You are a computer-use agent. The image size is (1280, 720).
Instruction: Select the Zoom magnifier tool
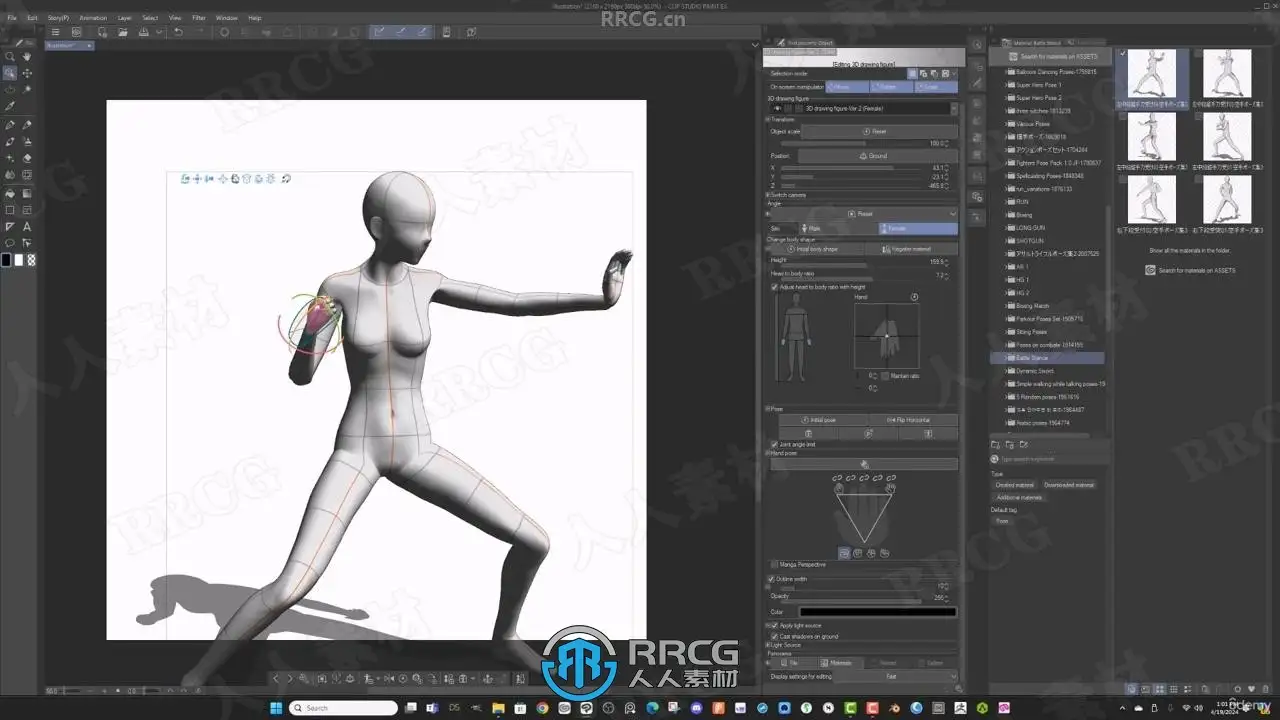(x=10, y=57)
